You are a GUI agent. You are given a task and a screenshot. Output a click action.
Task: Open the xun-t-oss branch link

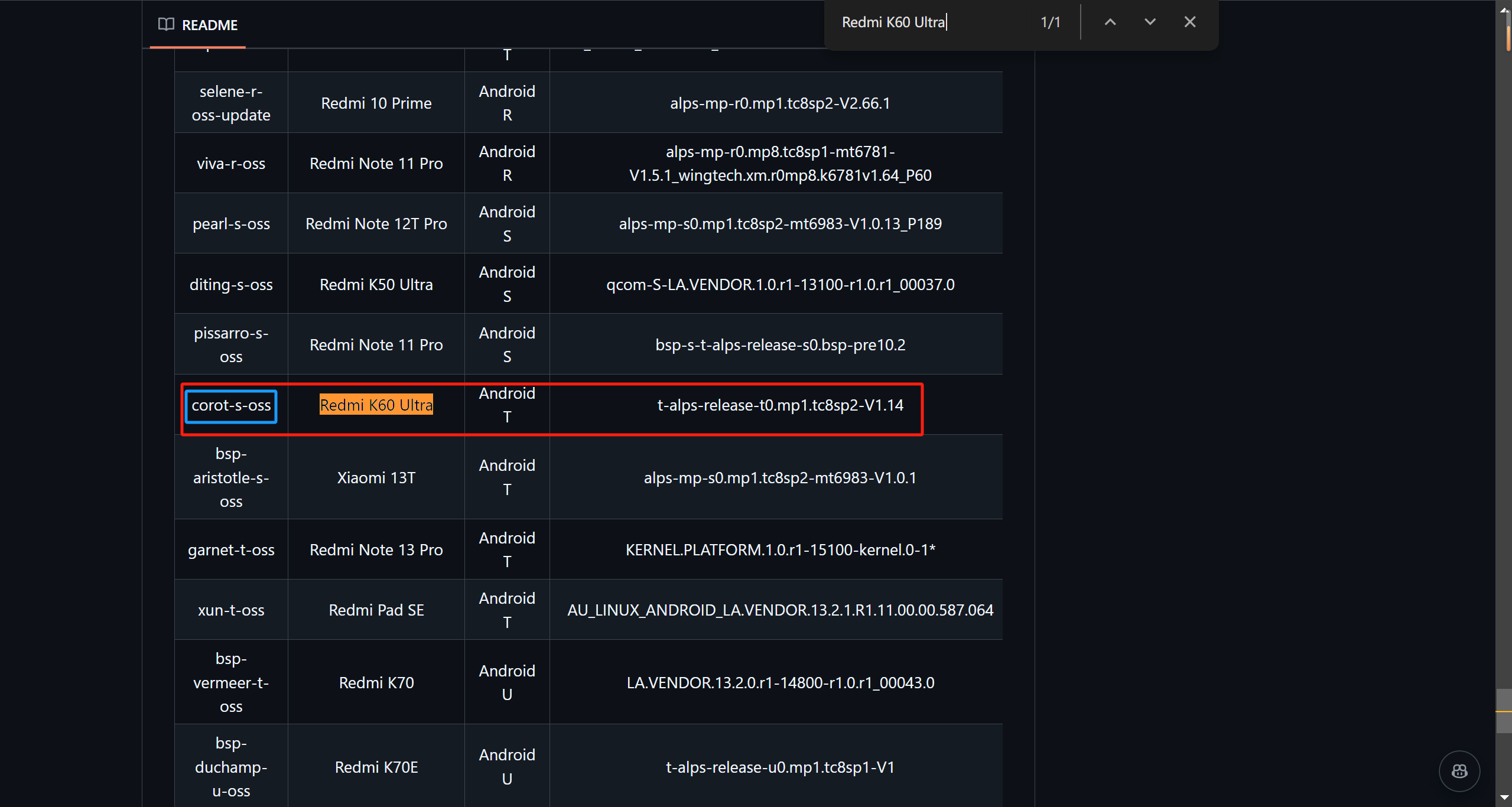coord(231,610)
